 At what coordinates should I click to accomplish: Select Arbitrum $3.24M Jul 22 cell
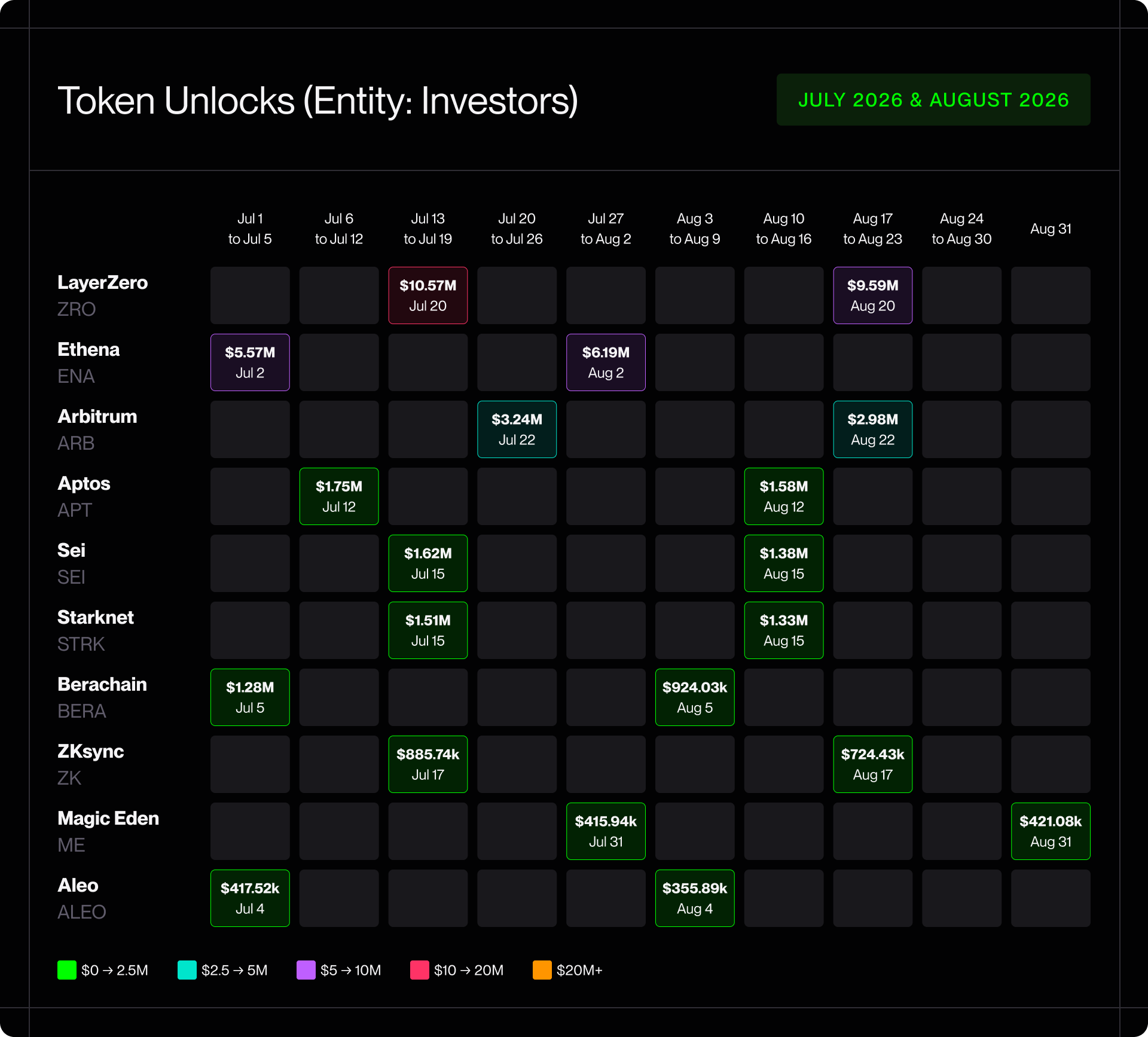[517, 429]
